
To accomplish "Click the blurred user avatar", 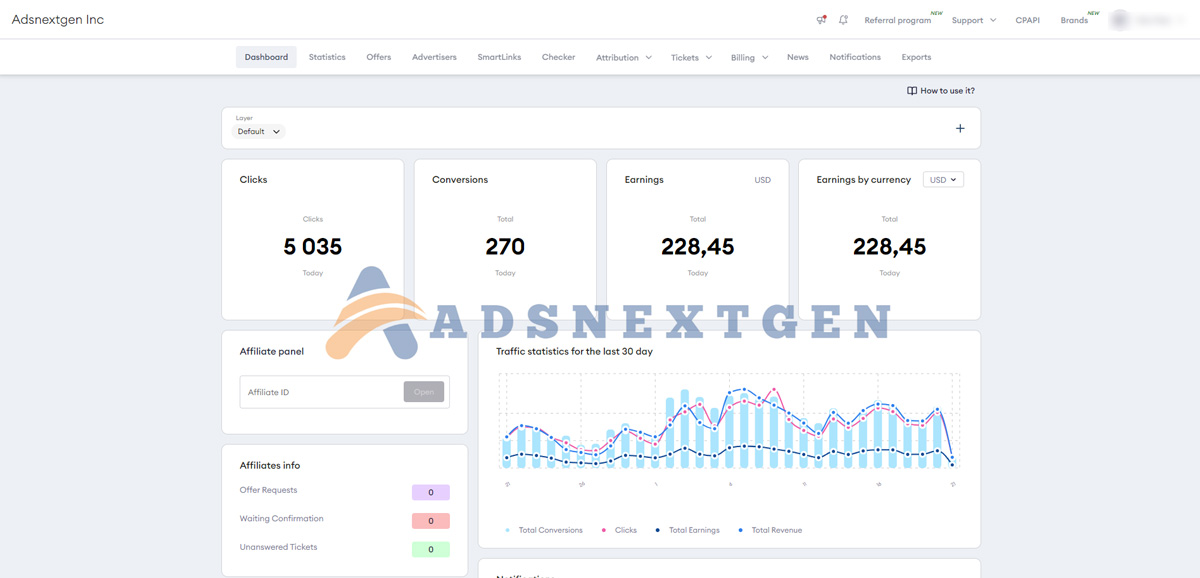I will pos(1120,20).
